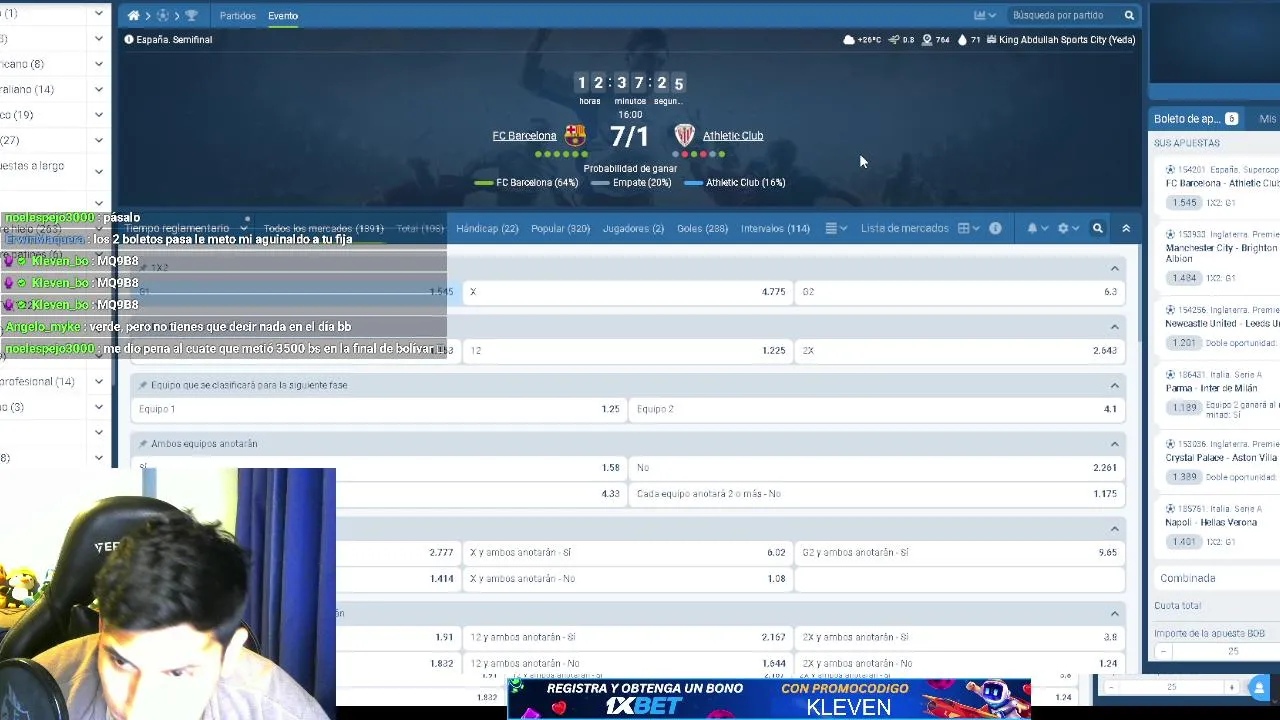Select the Popular (320) market tab
The height and width of the screenshot is (720, 1280).
coord(560,229)
